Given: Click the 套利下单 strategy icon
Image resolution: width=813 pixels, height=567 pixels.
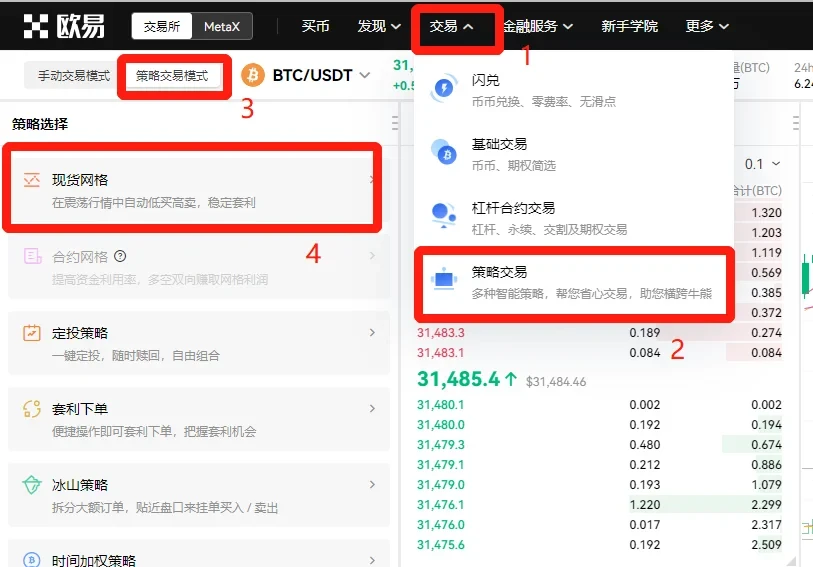Looking at the screenshot, I should coord(32,409).
